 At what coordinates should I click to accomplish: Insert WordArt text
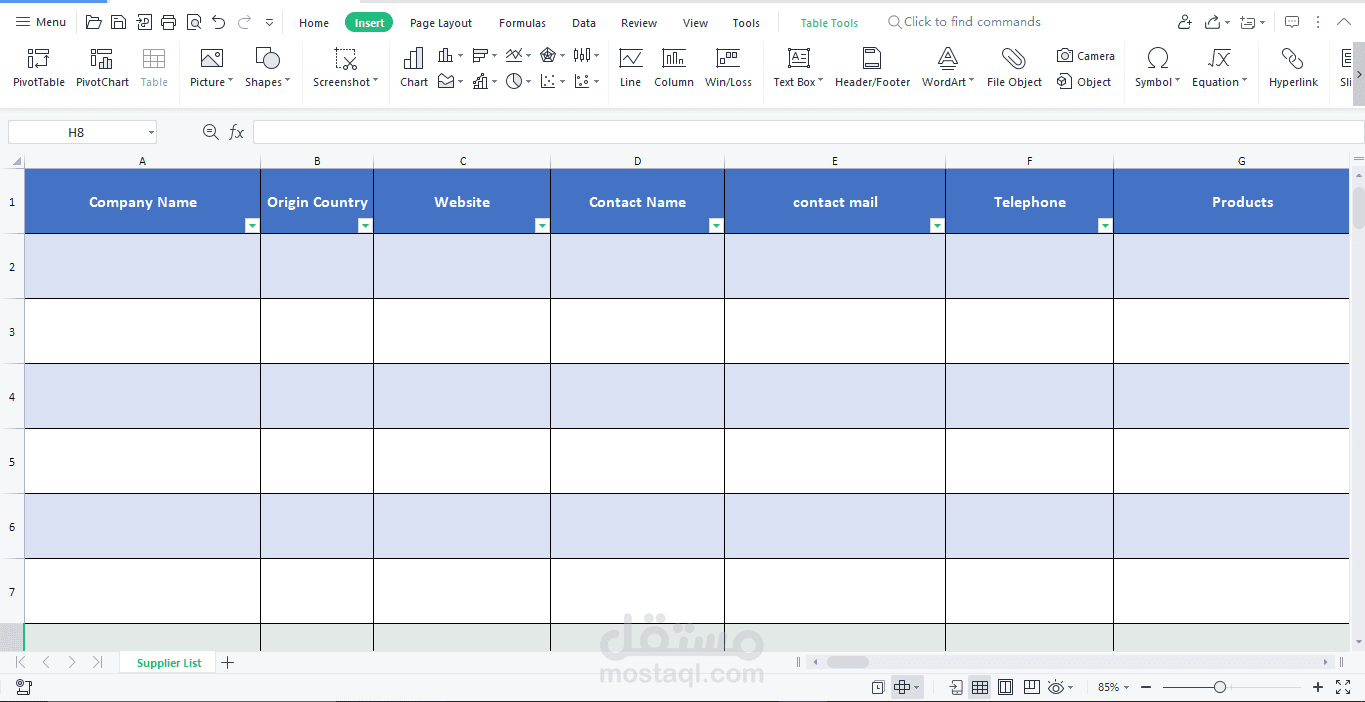tap(947, 68)
